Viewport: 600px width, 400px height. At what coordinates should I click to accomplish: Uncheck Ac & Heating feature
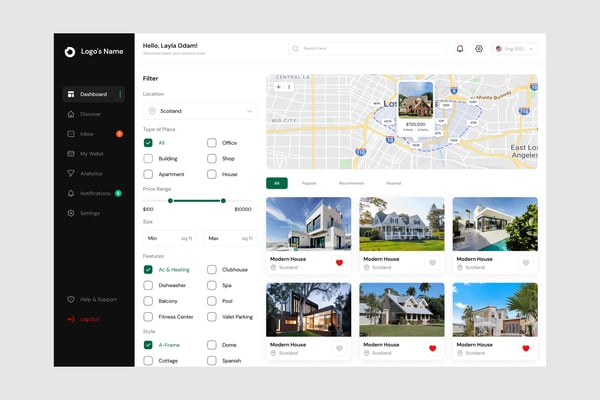[148, 269]
